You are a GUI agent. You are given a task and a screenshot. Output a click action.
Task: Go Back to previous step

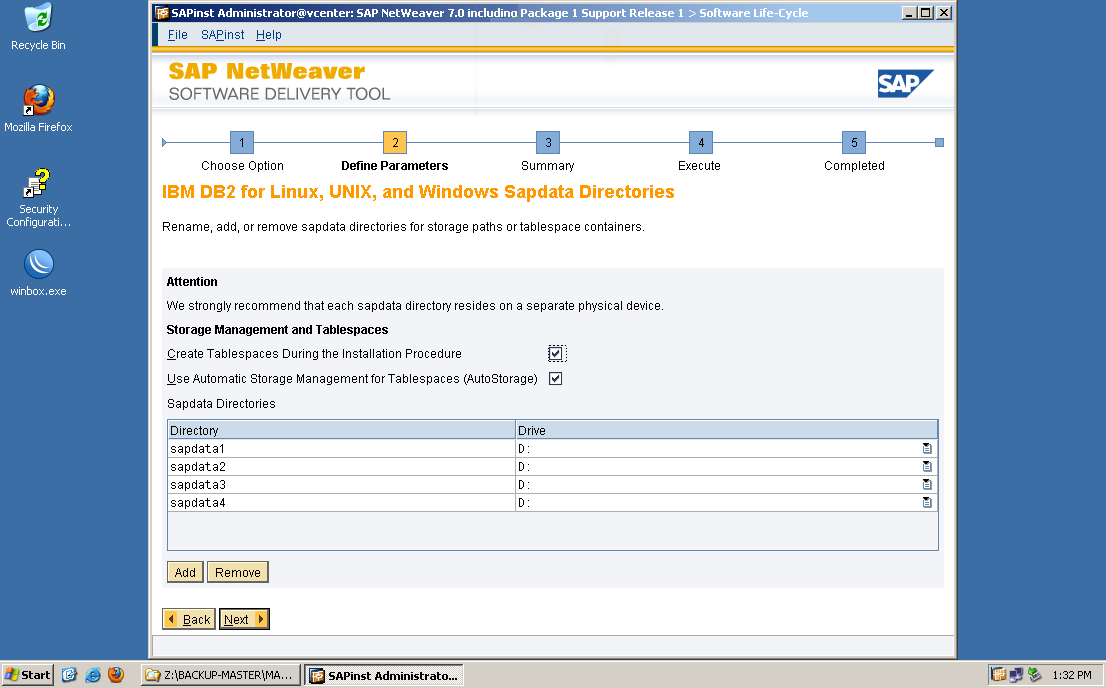pyautogui.click(x=189, y=619)
